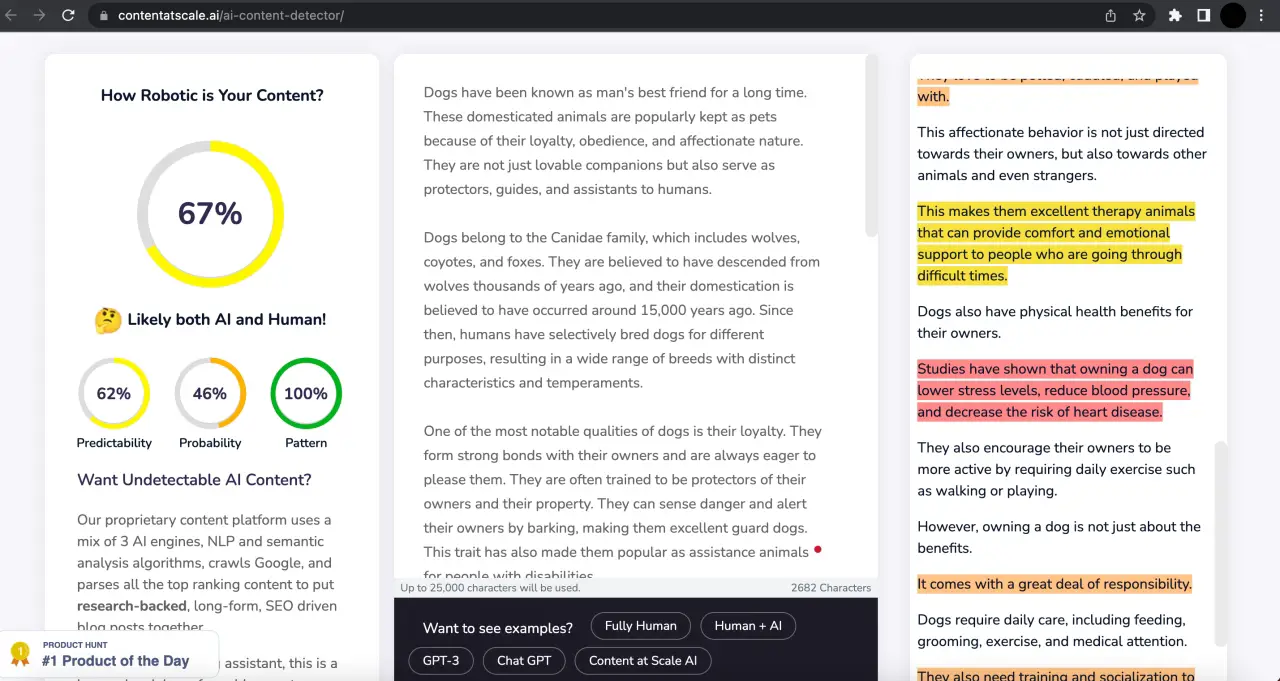This screenshot has height=681, width=1280.
Task: Click the bold "research-backed" text
Action: point(132,606)
